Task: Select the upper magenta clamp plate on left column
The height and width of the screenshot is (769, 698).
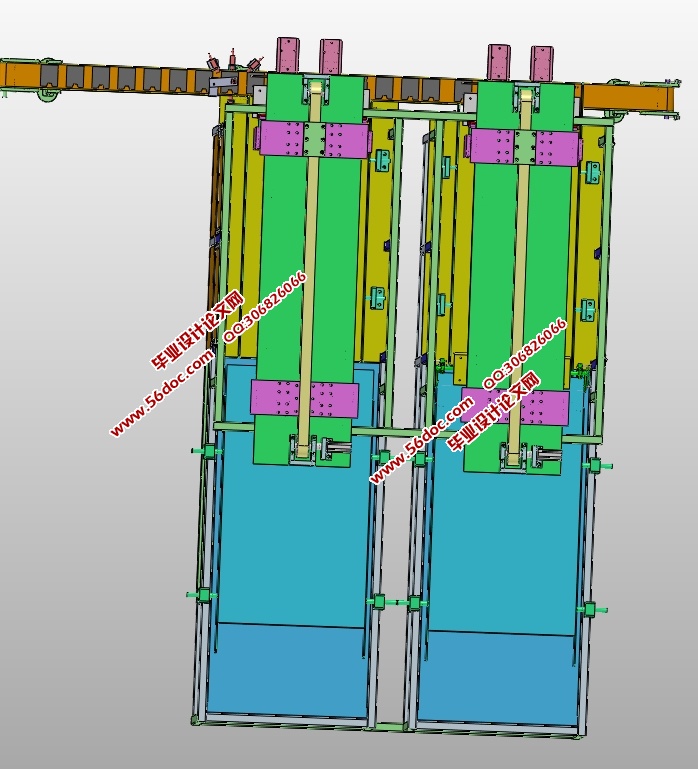Action: point(312,139)
